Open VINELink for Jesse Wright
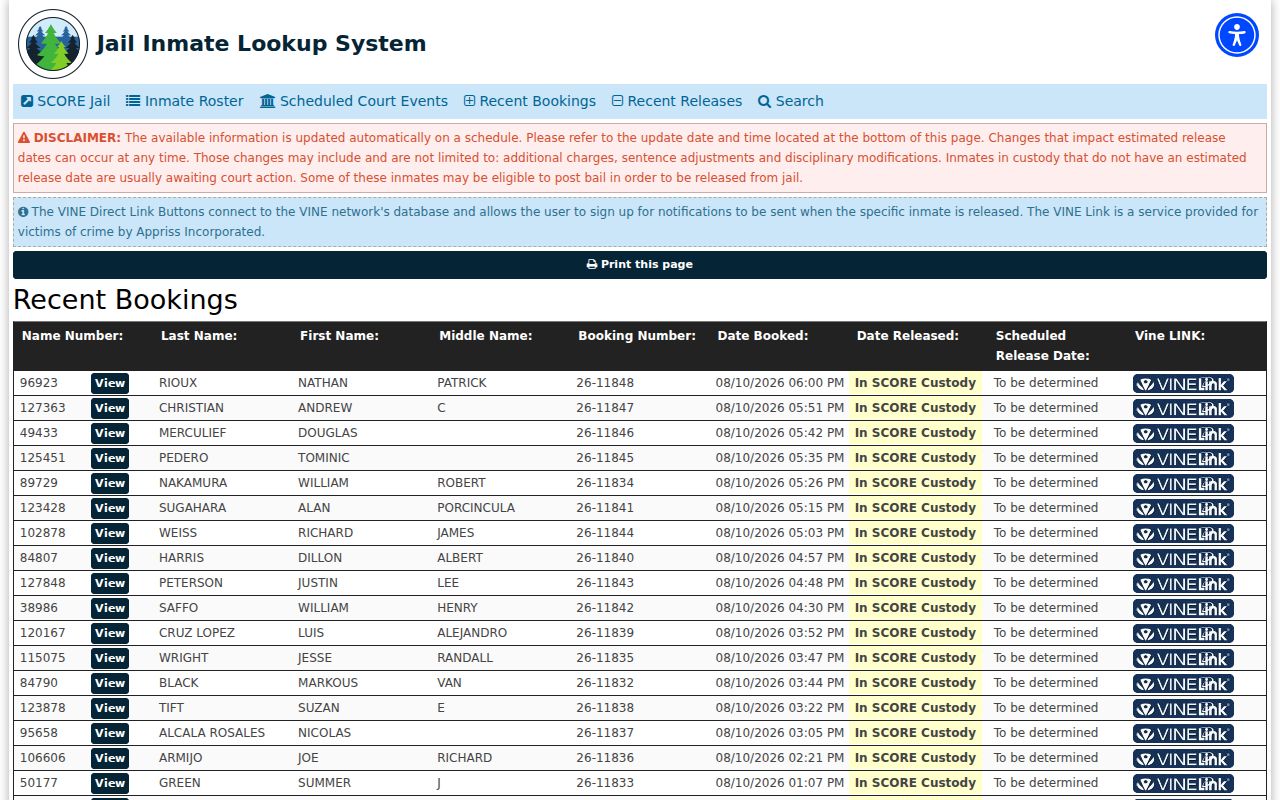 coord(1183,658)
